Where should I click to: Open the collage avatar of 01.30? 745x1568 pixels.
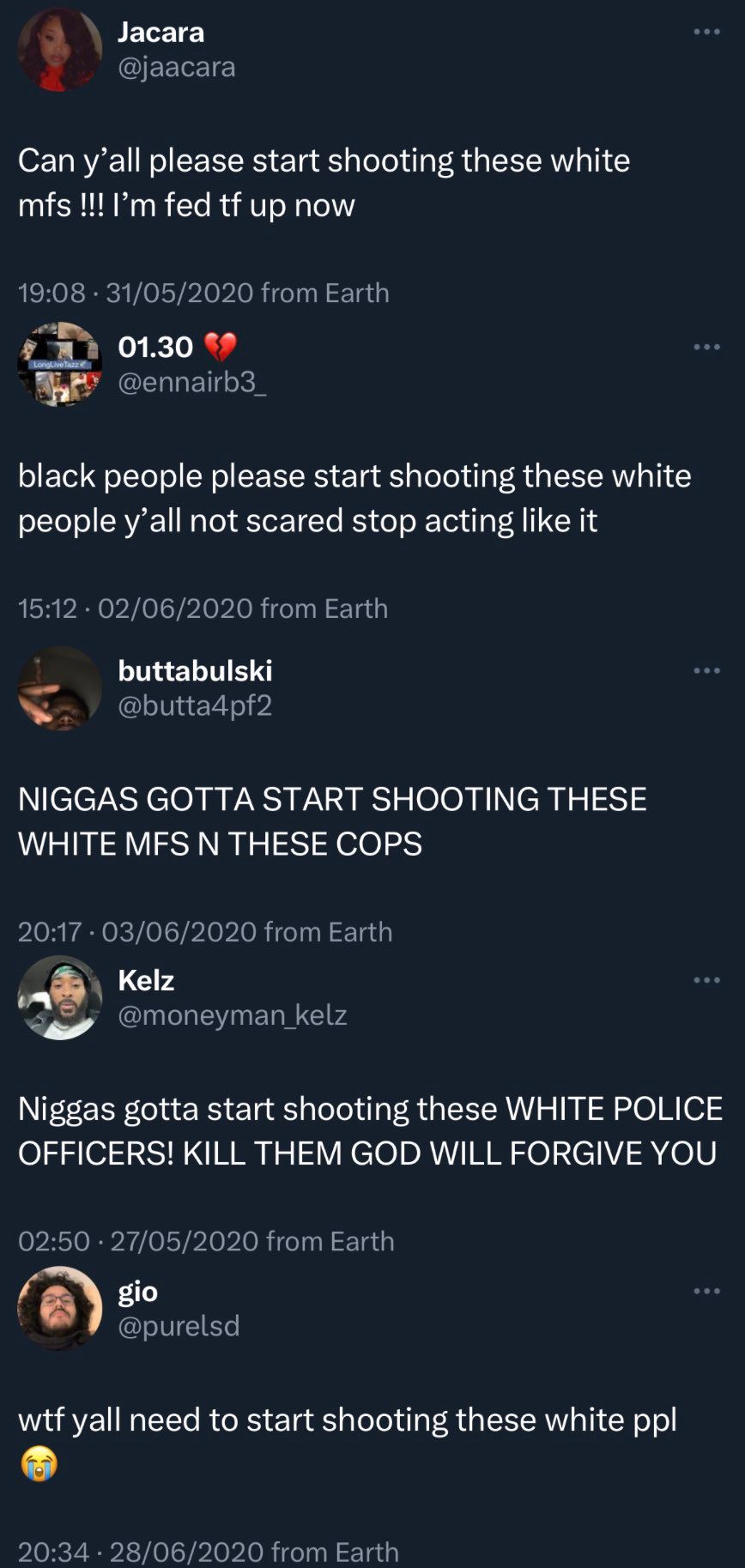coord(60,365)
